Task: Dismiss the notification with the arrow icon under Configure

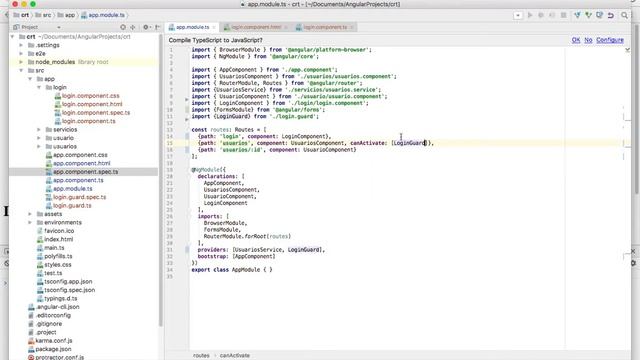Action: point(627,50)
